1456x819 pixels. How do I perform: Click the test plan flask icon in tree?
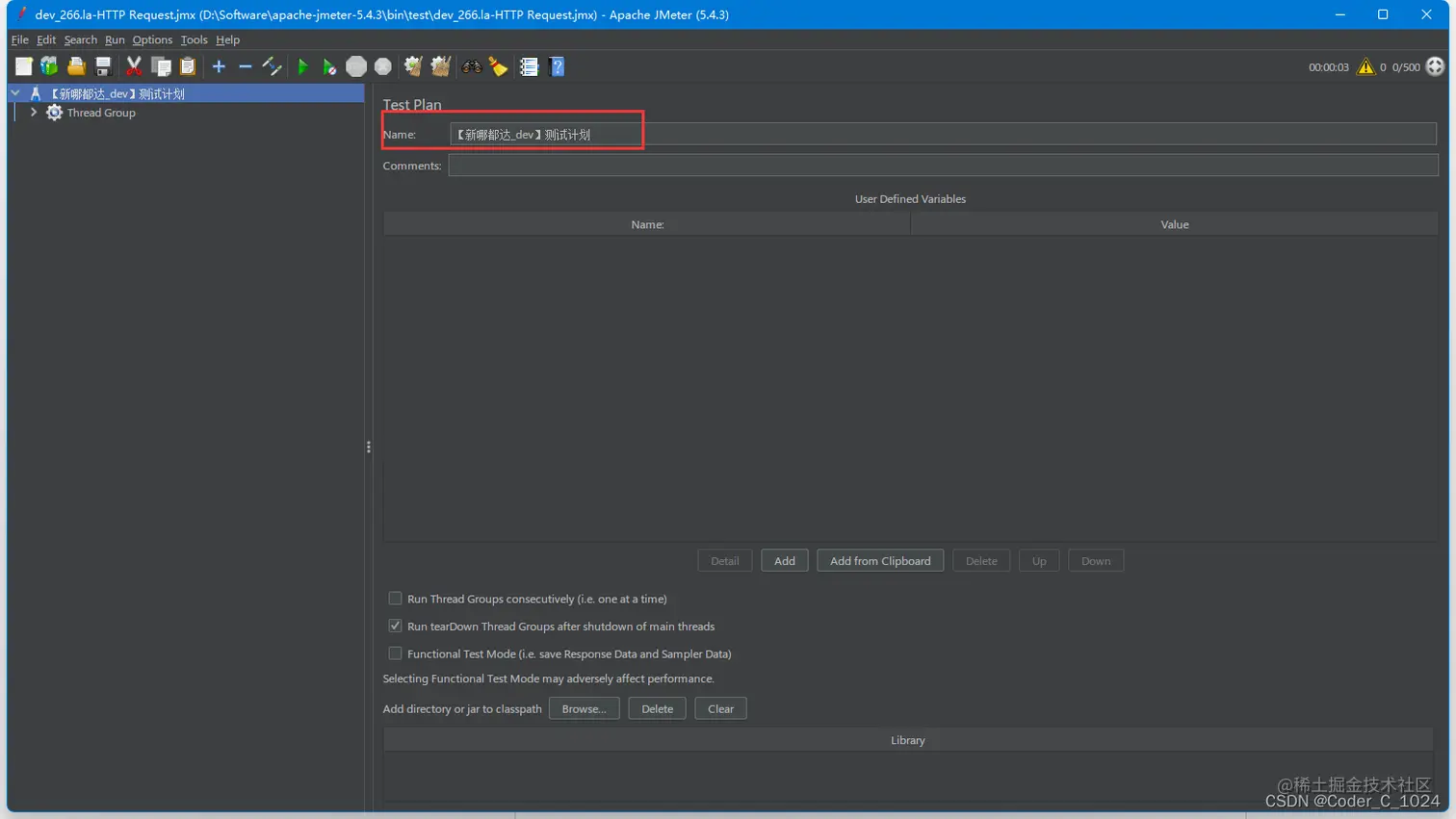pos(36,93)
